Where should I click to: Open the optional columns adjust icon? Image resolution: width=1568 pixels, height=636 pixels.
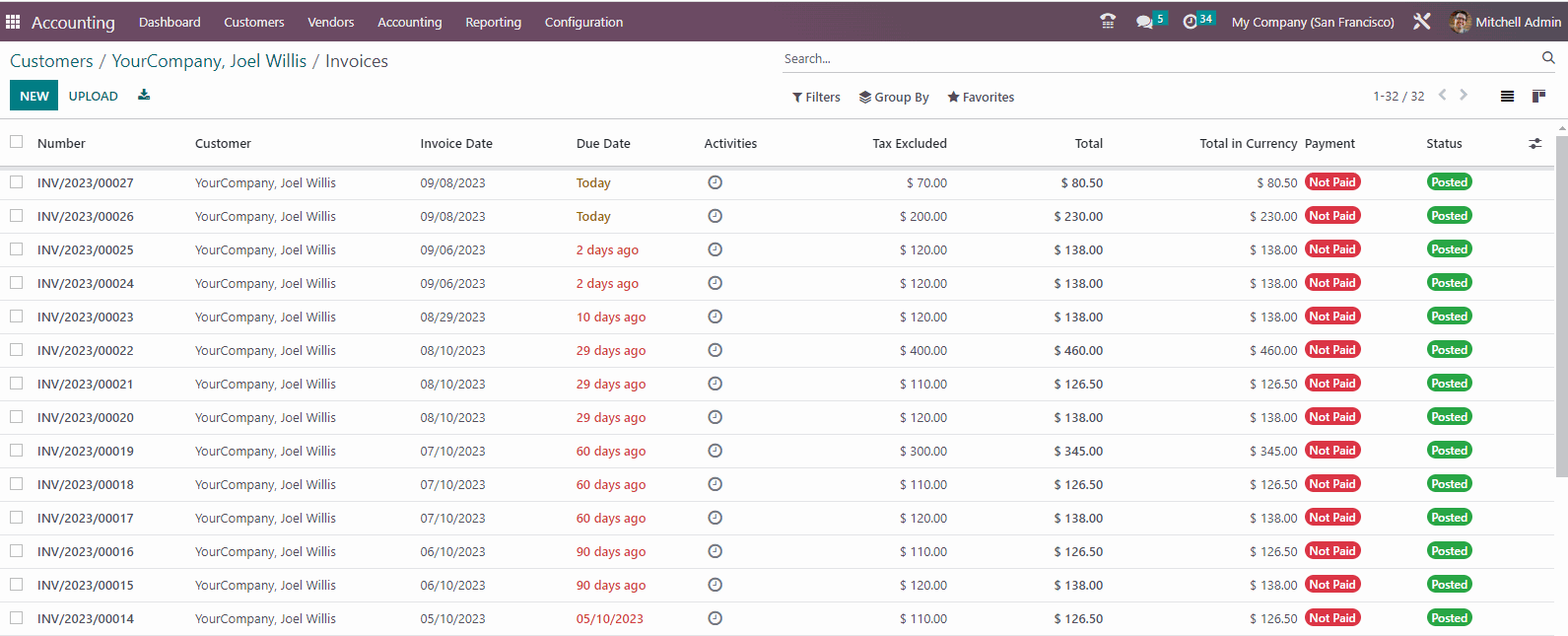coord(1534,144)
